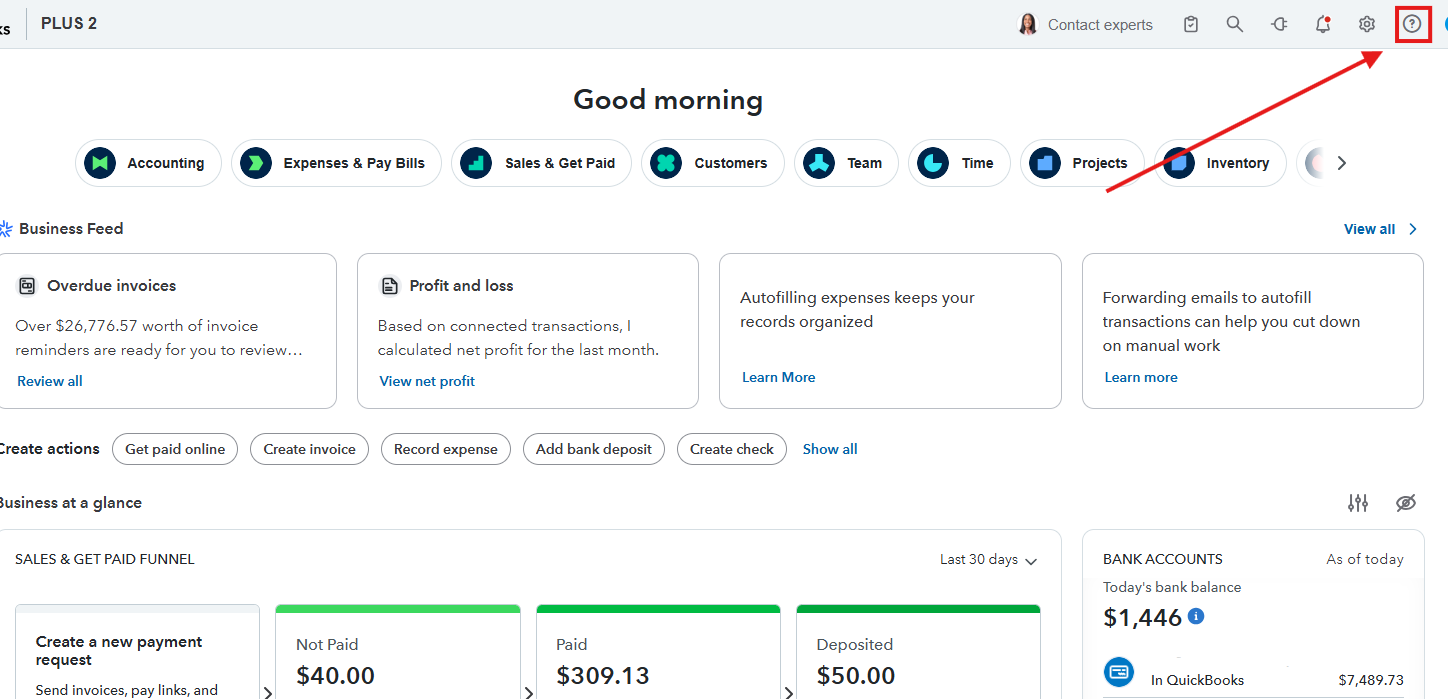Open the Expenses & Pay Bills menu

[x=338, y=163]
